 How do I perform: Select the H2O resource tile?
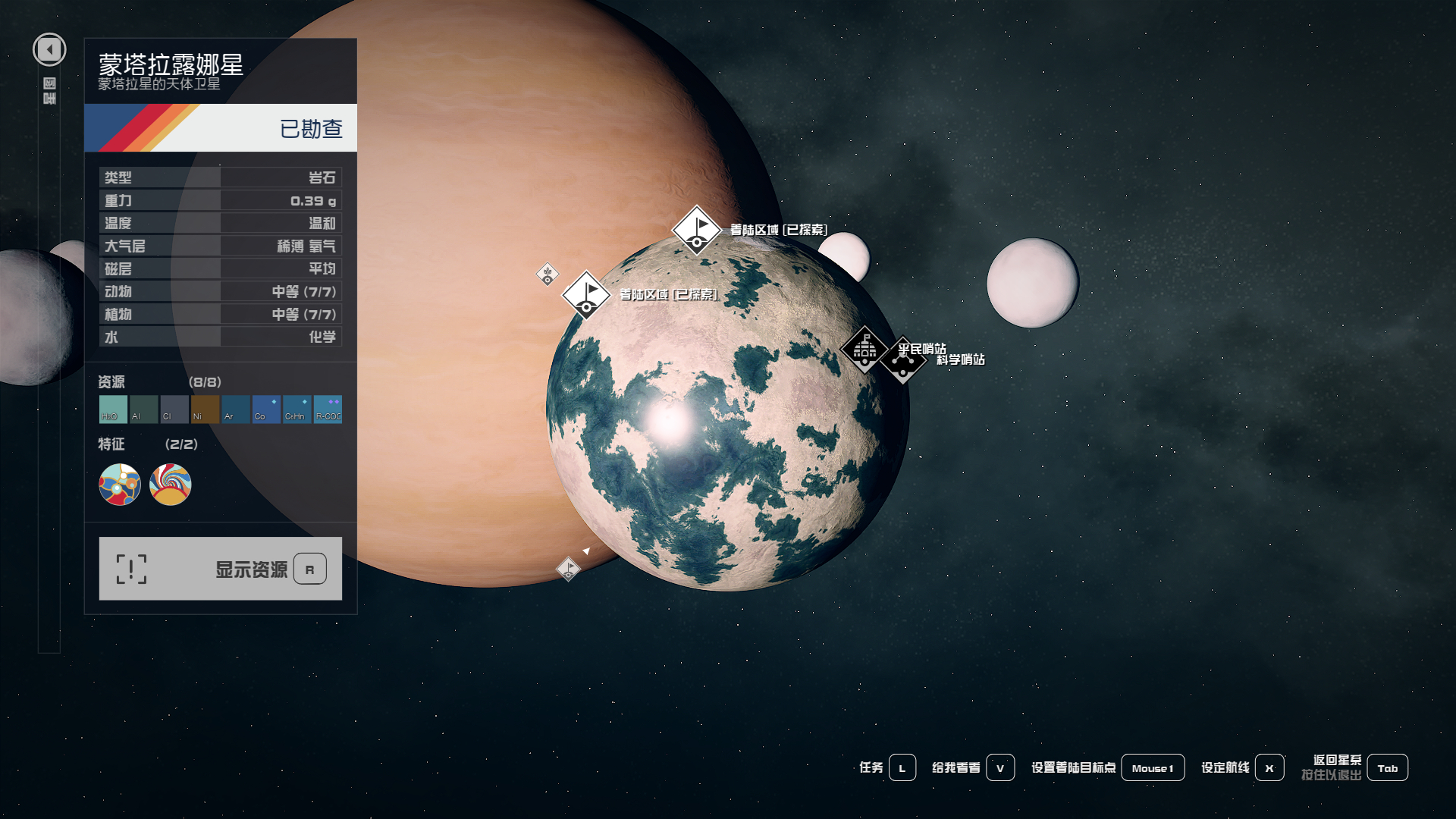pos(113,409)
